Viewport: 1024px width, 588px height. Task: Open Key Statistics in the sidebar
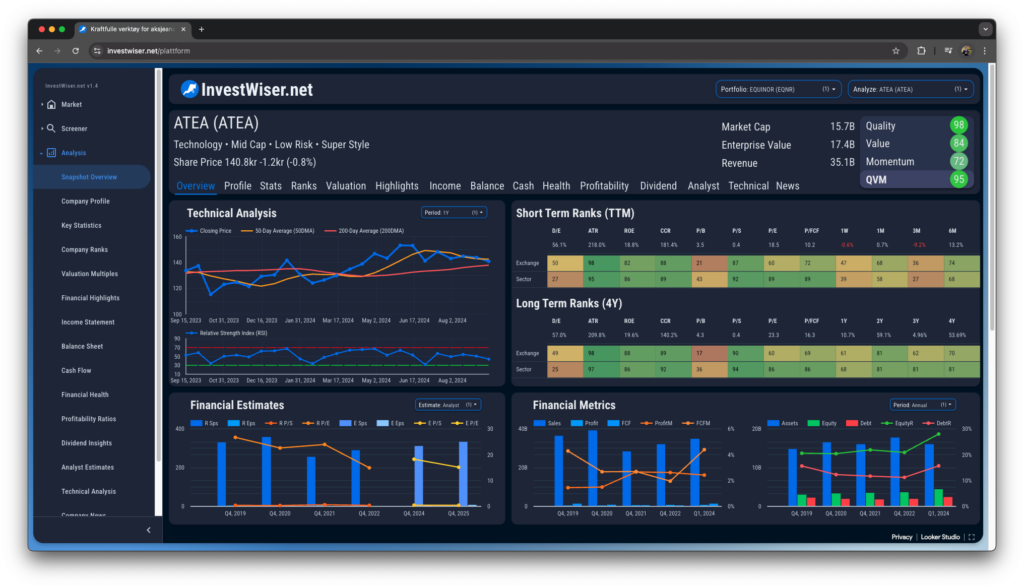81,225
